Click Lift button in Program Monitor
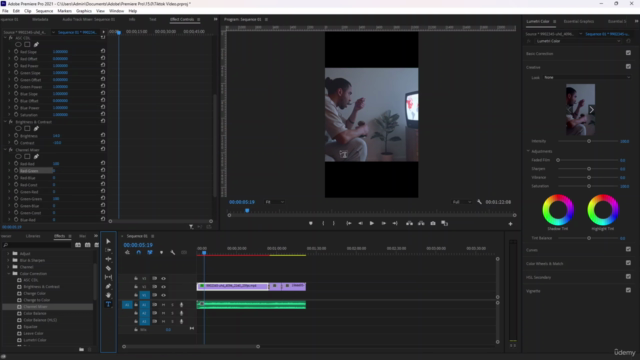640x360 pixels. (409, 223)
